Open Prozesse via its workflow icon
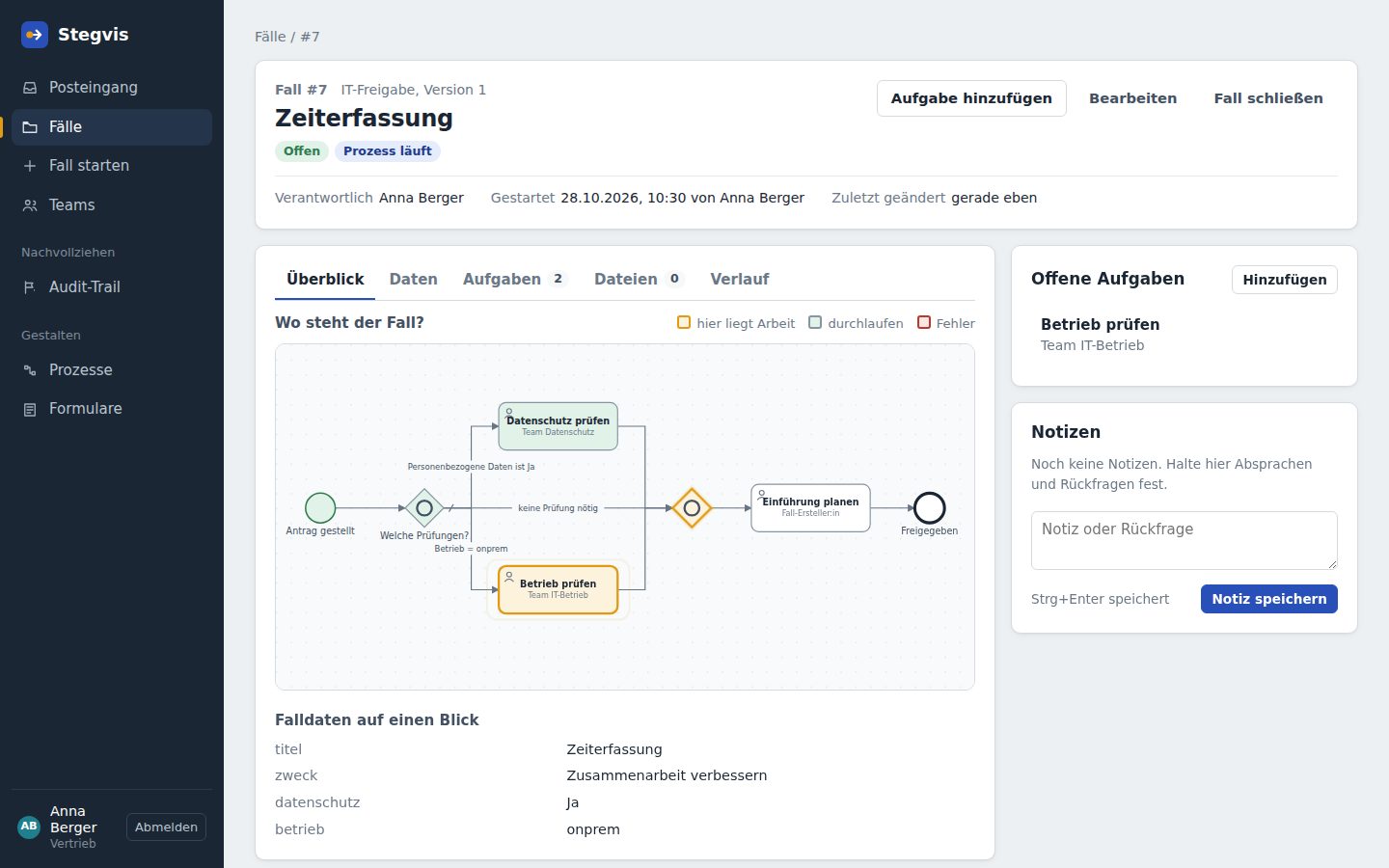The width and height of the screenshot is (1389, 868). point(30,370)
